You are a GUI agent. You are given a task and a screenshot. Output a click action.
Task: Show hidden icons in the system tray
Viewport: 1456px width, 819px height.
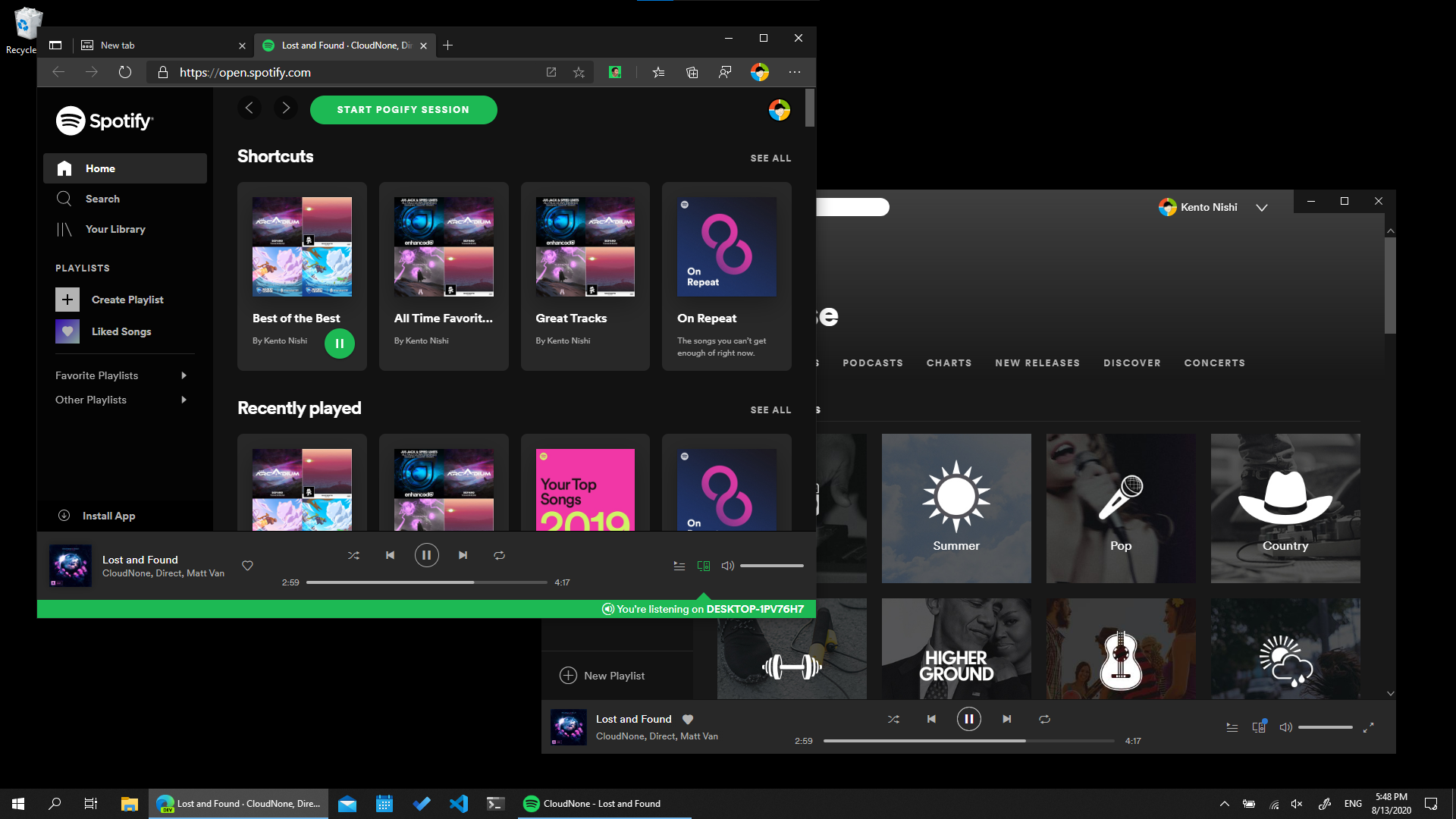click(1224, 804)
